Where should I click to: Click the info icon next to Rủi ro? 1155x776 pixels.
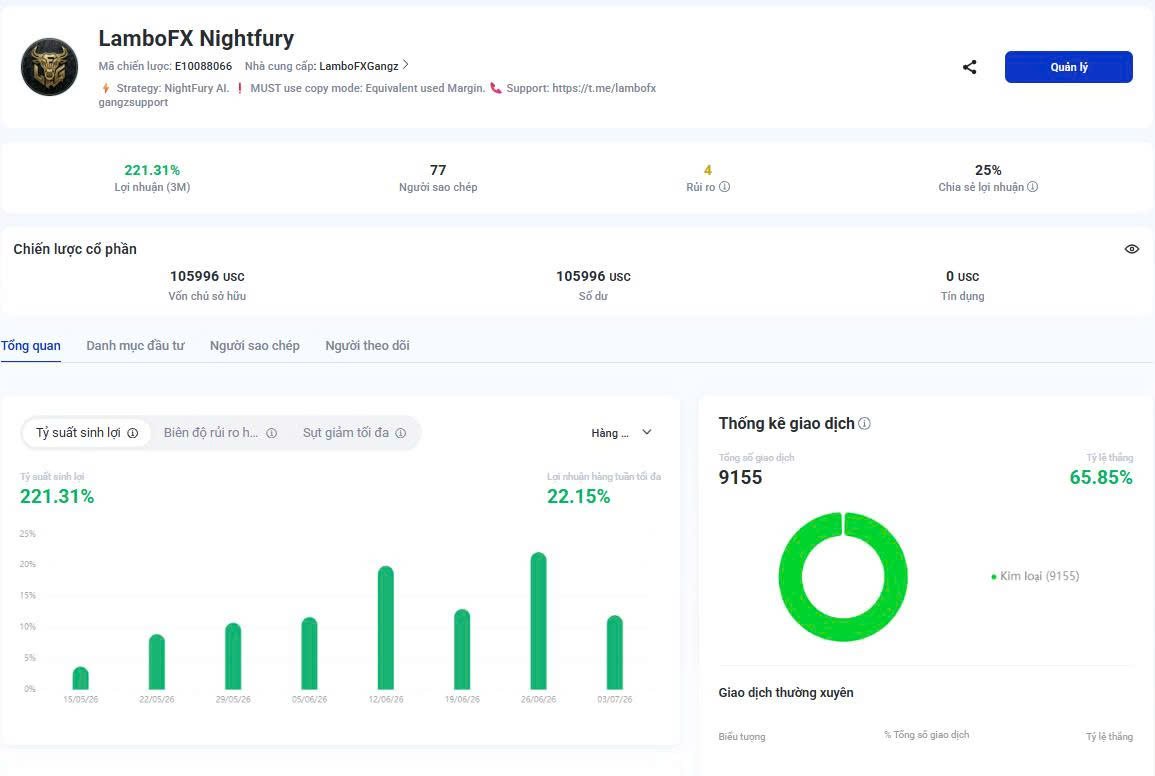pyautogui.click(x=725, y=187)
